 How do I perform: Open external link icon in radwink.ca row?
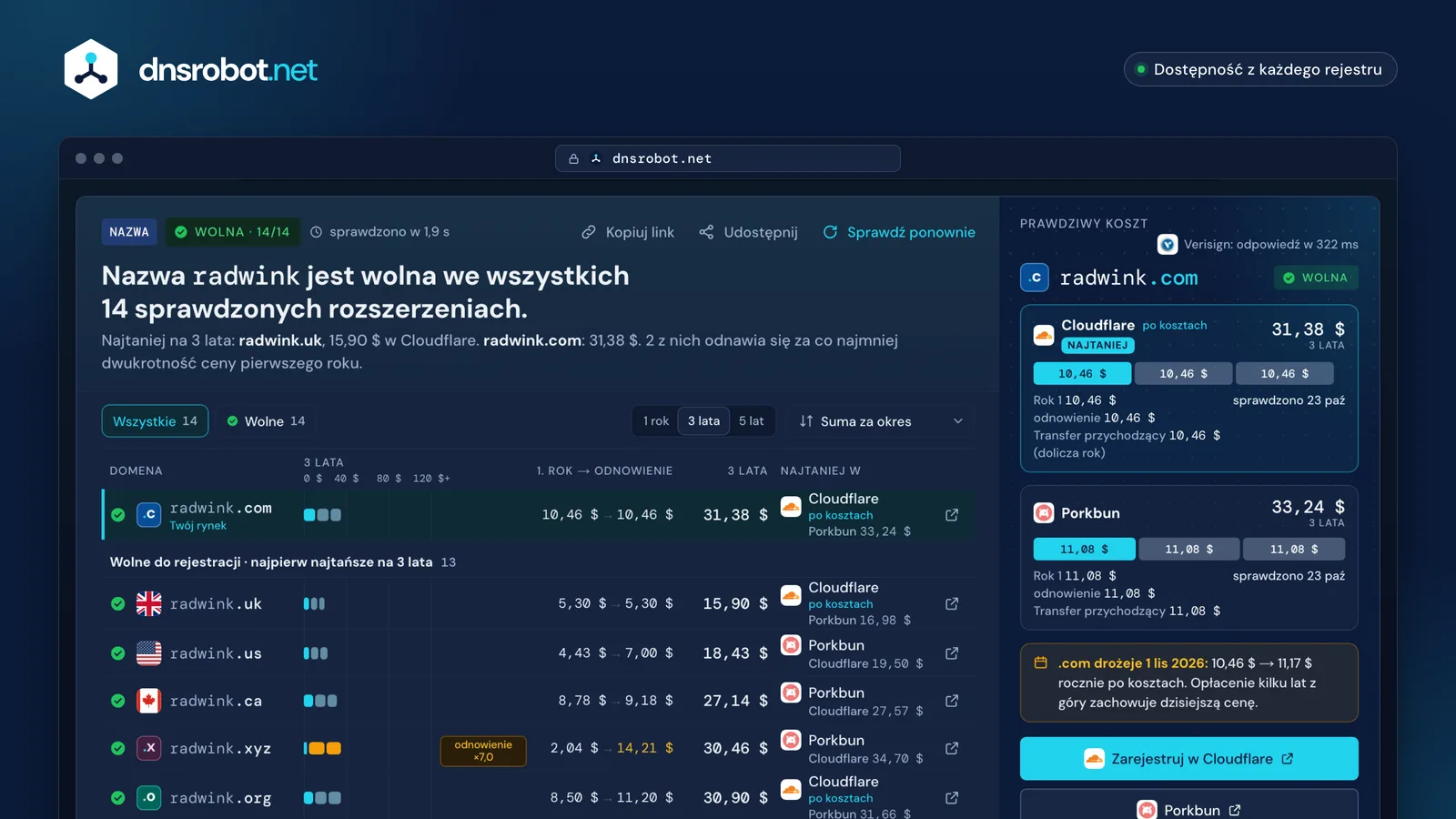(x=952, y=701)
